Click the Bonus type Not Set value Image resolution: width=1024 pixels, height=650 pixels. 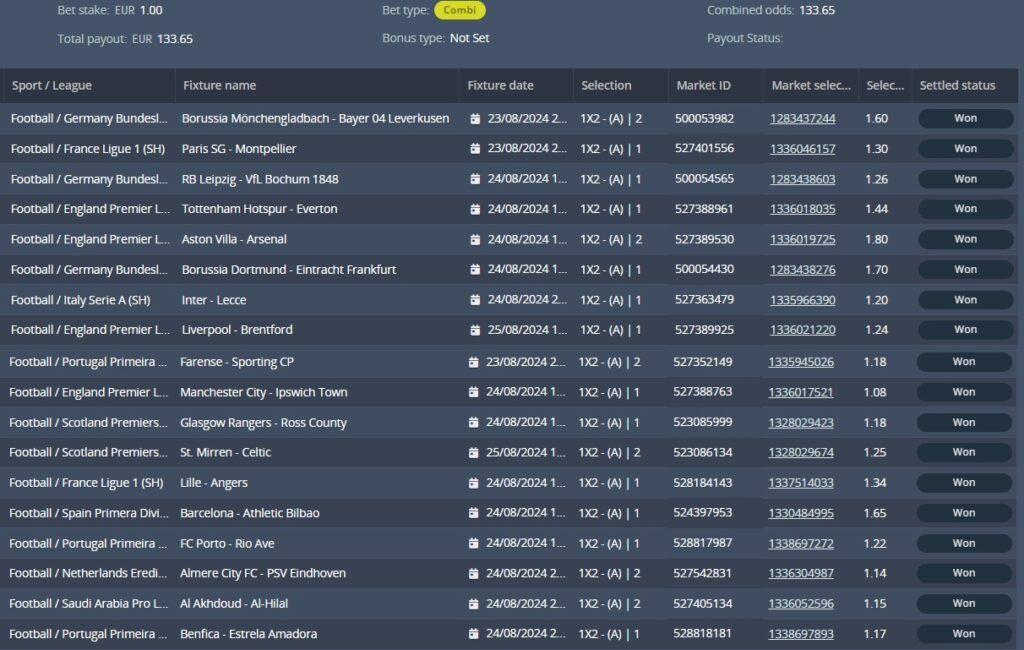click(x=470, y=39)
